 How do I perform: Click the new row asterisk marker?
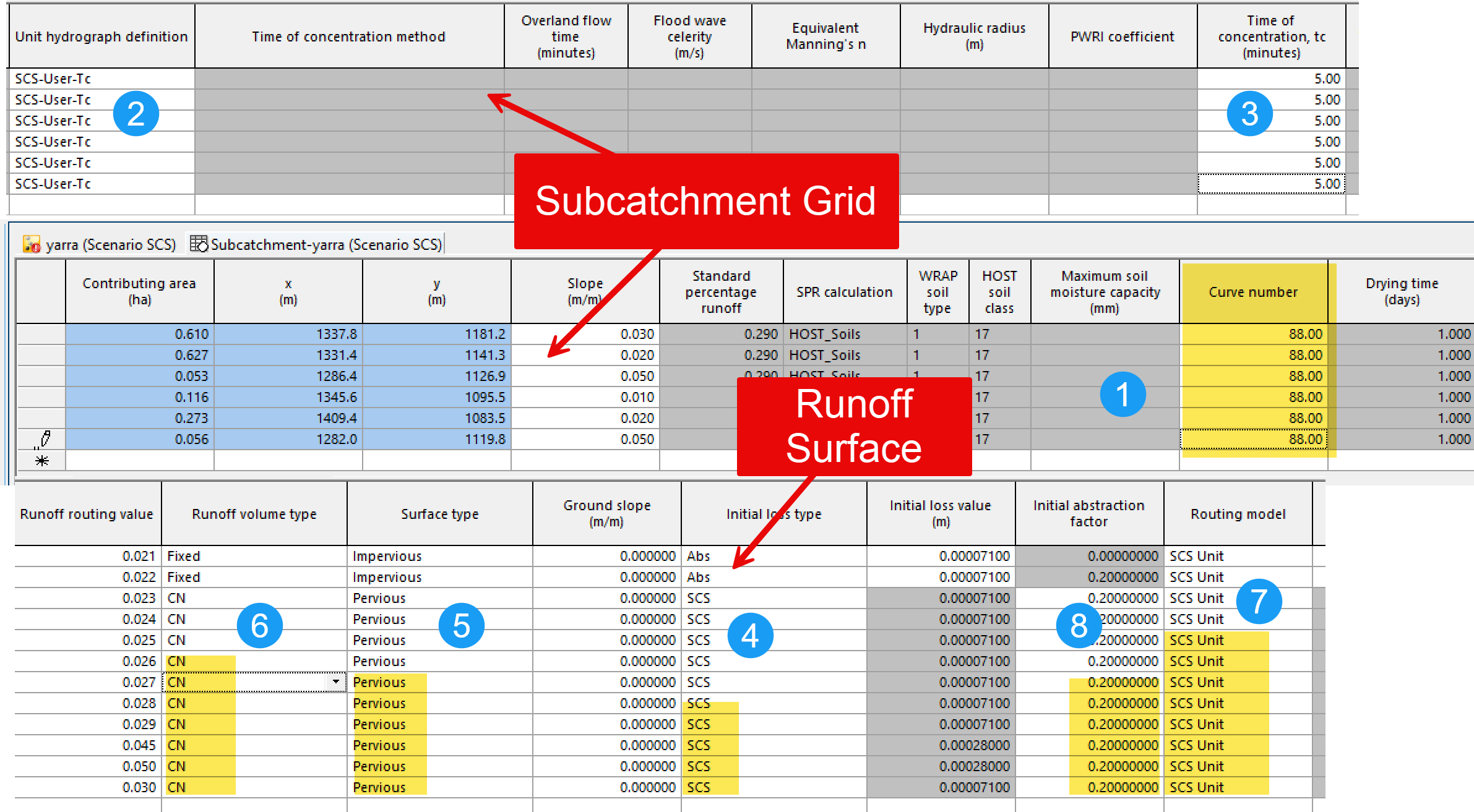click(41, 461)
